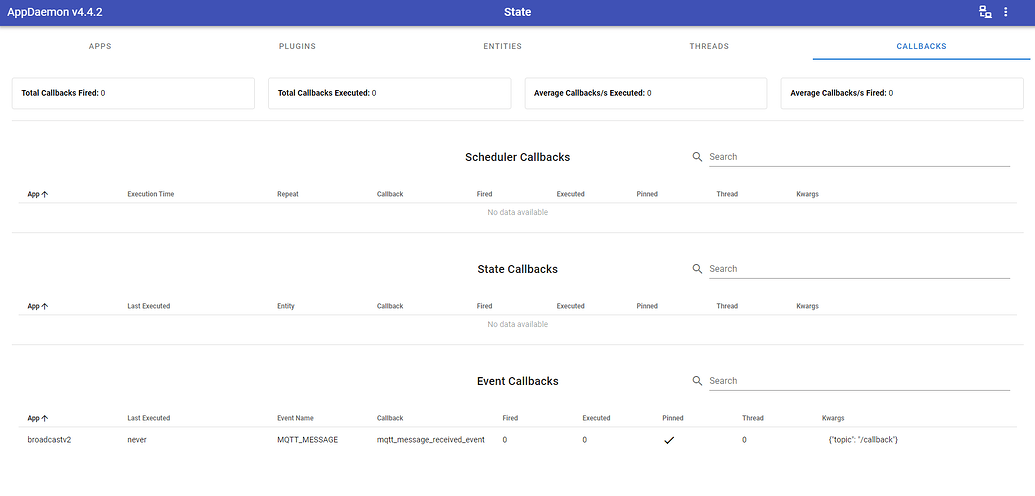
Task: Focus the Scheduler Callbacks search field
Action: 859,157
